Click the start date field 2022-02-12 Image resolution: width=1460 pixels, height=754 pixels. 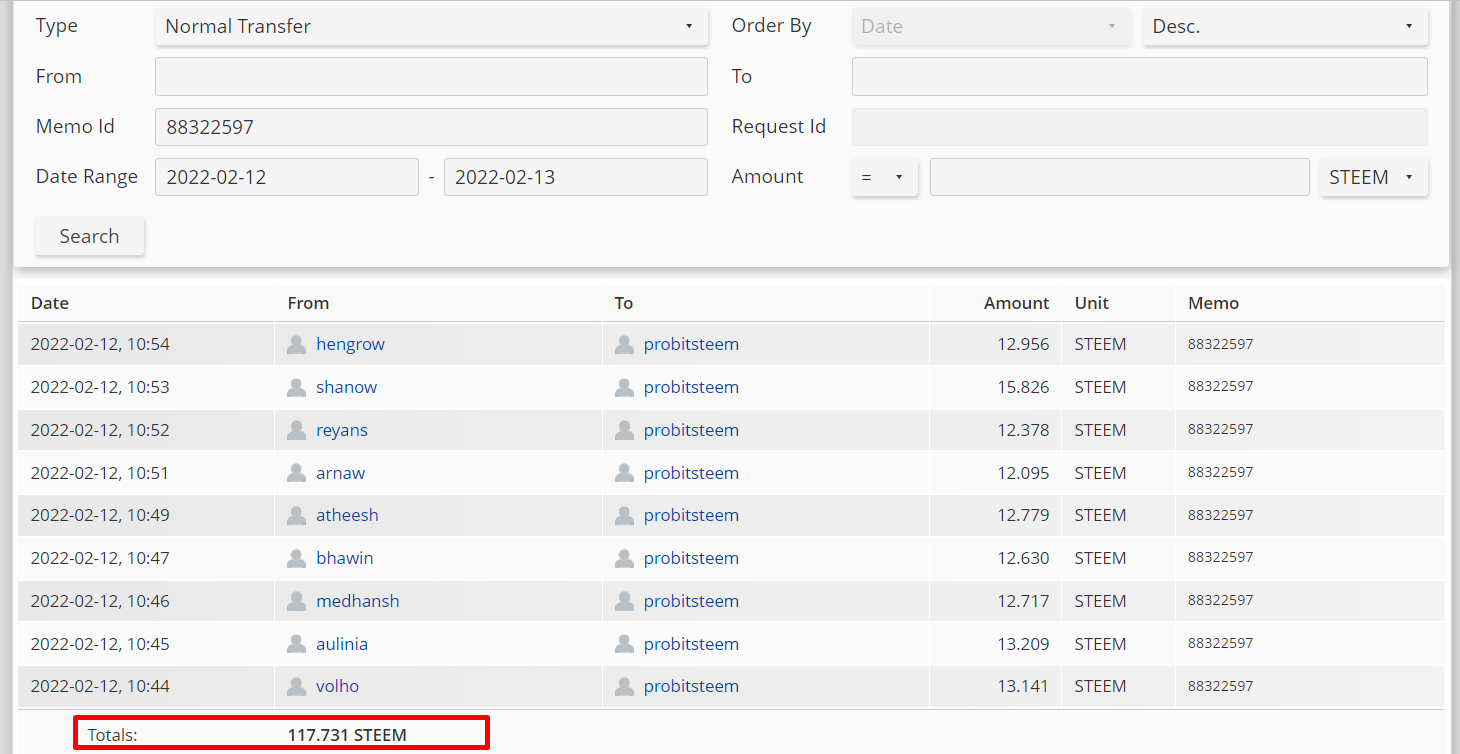(287, 177)
